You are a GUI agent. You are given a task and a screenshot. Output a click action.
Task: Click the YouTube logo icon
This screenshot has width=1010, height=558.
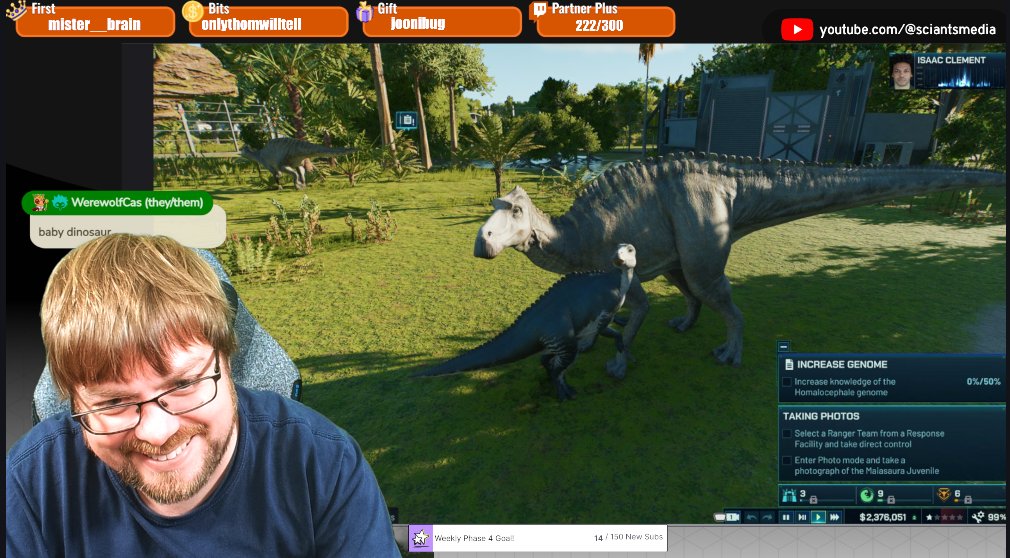pos(797,30)
